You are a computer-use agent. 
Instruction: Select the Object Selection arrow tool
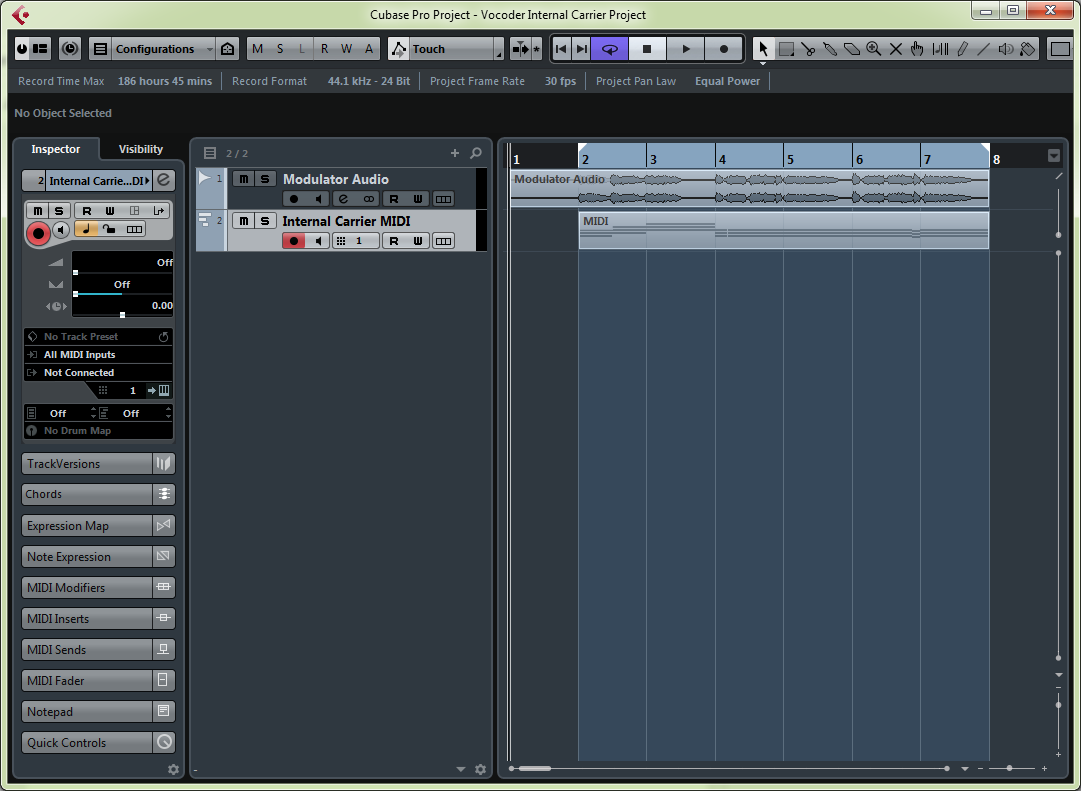pos(762,49)
